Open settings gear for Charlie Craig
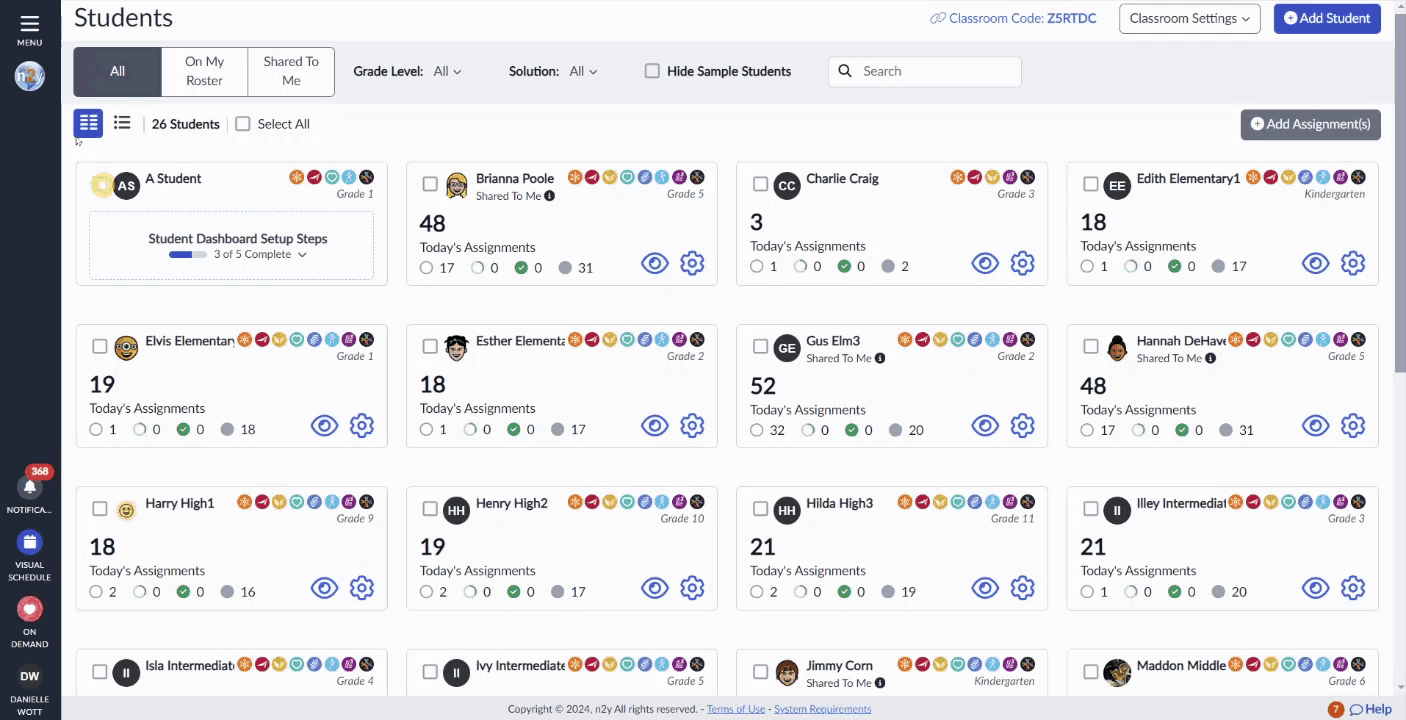Screen dimensions: 1406x720 pyautogui.click(x=1022, y=263)
